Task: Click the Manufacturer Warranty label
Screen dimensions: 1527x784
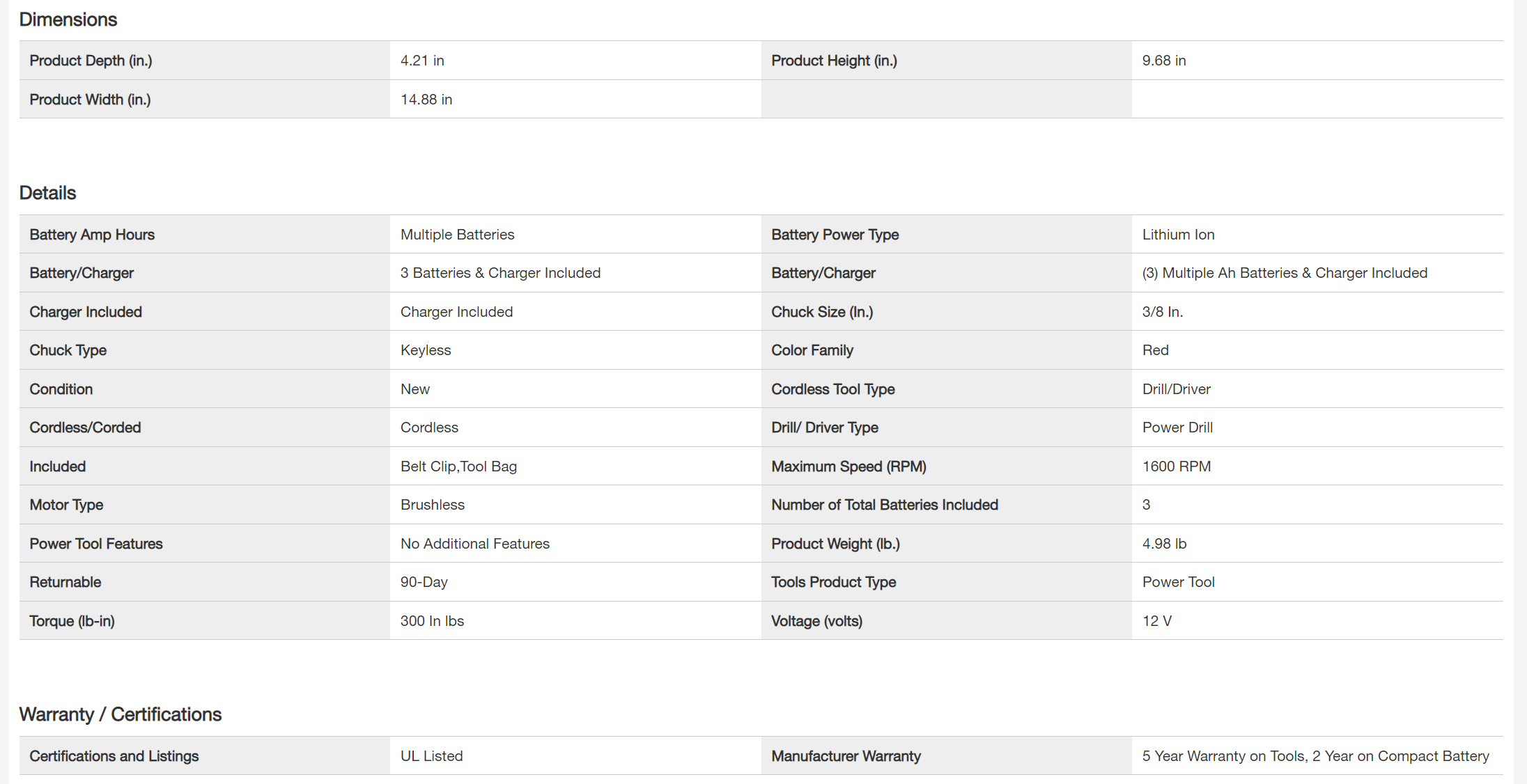Action: [846, 756]
